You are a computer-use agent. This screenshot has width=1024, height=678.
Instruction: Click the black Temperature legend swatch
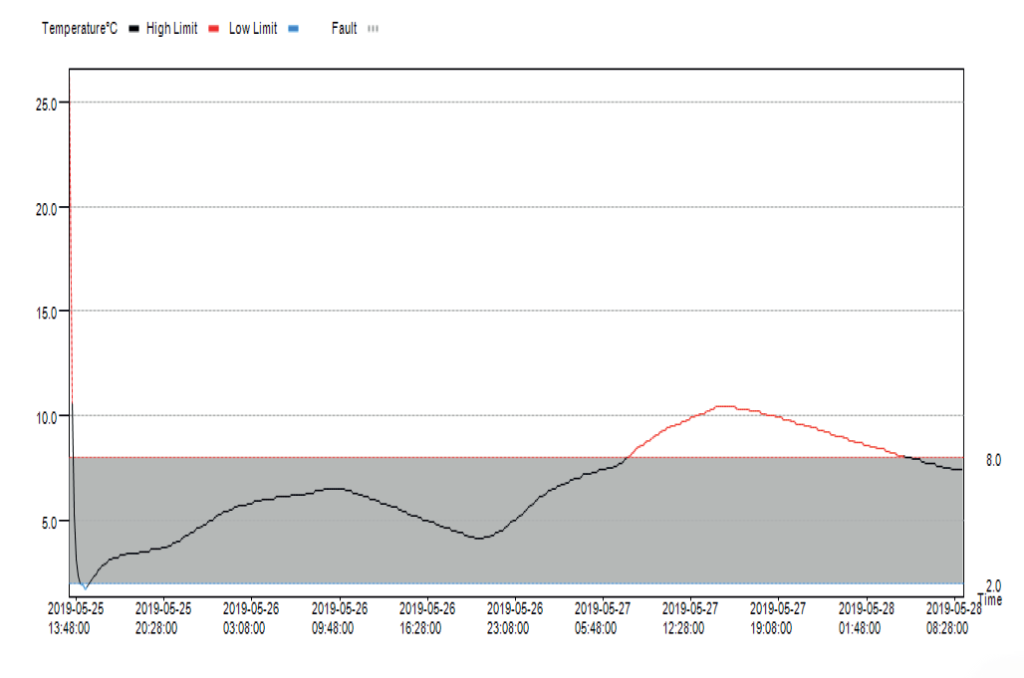[134, 29]
